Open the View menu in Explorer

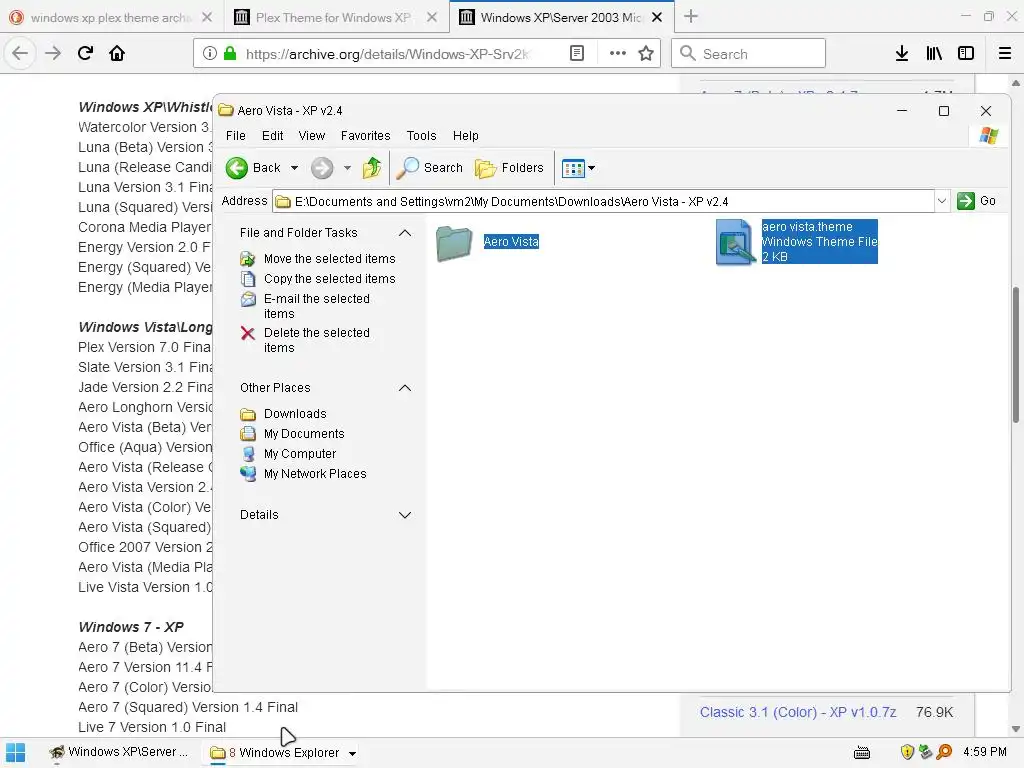pos(312,136)
